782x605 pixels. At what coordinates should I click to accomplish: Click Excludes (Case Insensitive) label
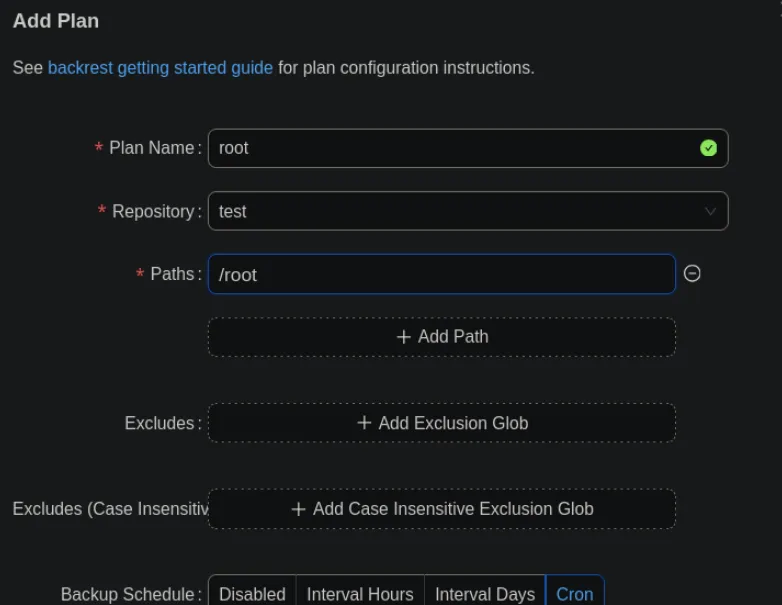[x=110, y=509]
